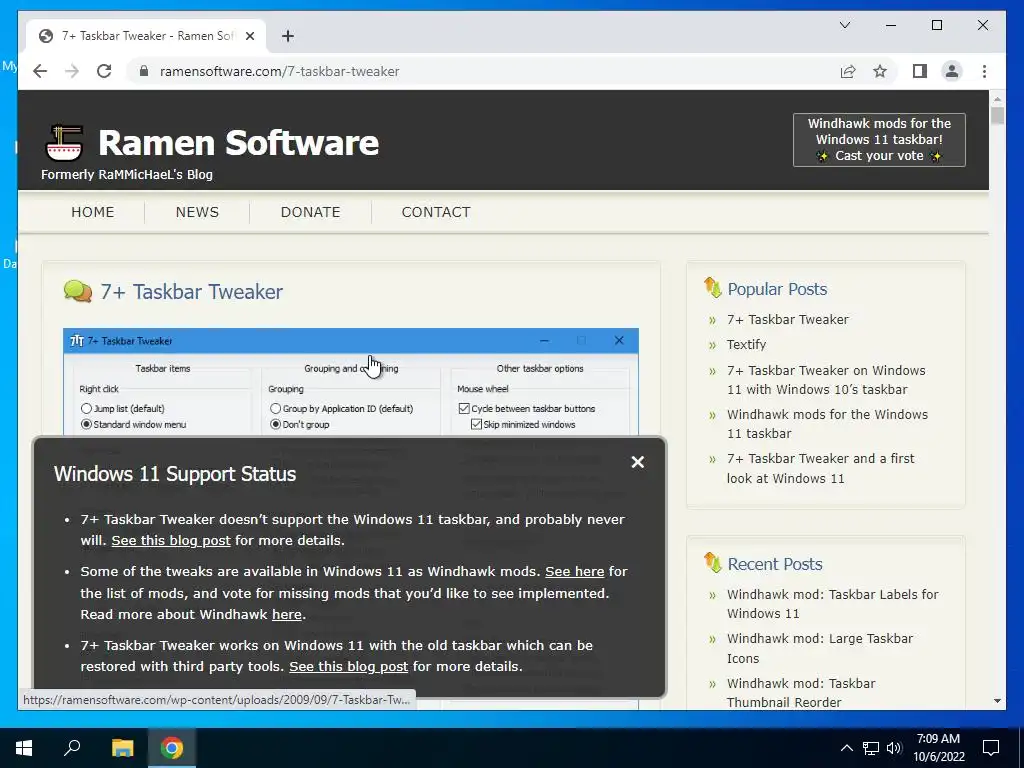The image size is (1024, 768).
Task: Open recent post Taskbar Thumbnail Reorder
Action: (801, 693)
